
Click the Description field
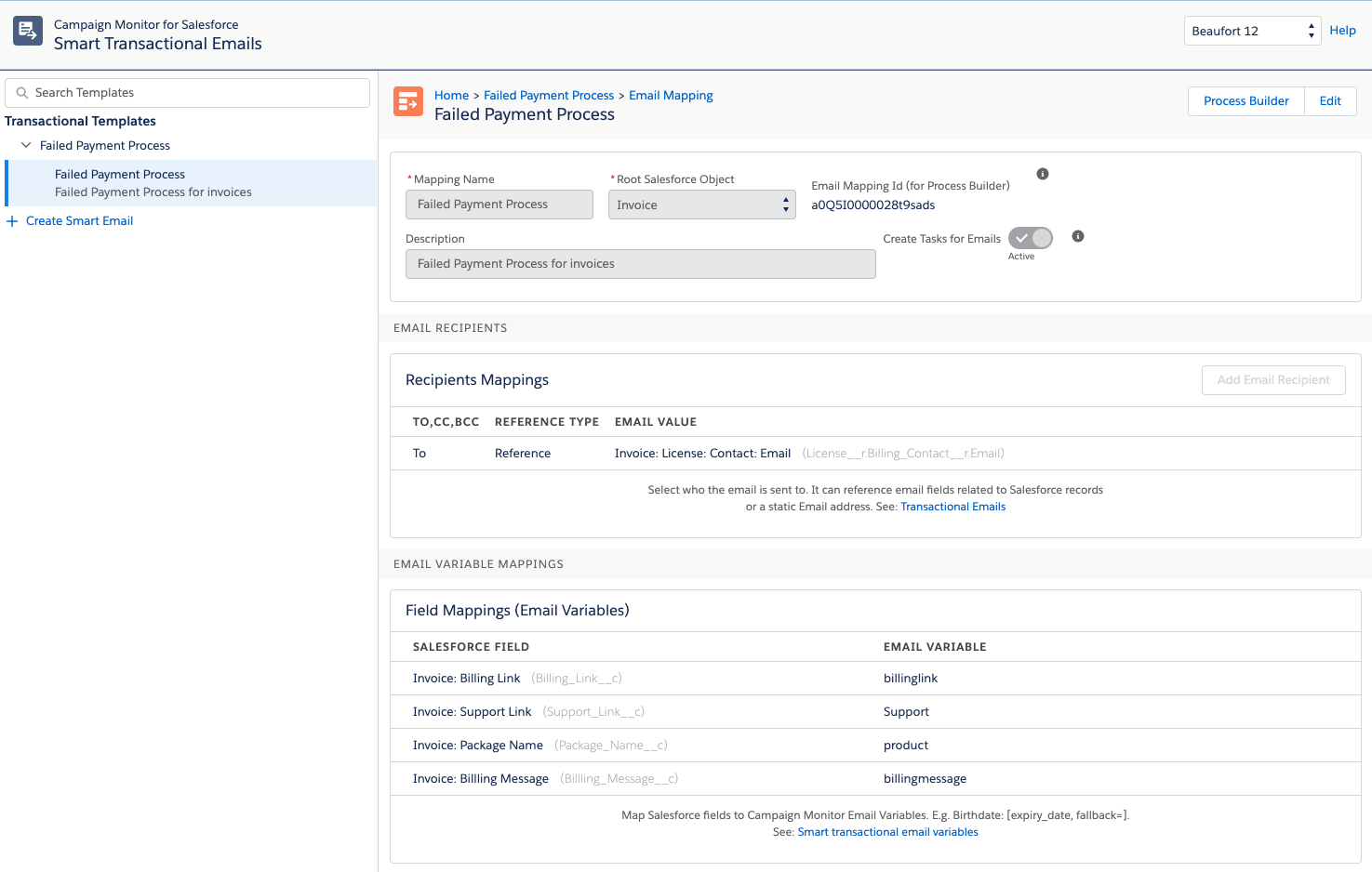(641, 264)
